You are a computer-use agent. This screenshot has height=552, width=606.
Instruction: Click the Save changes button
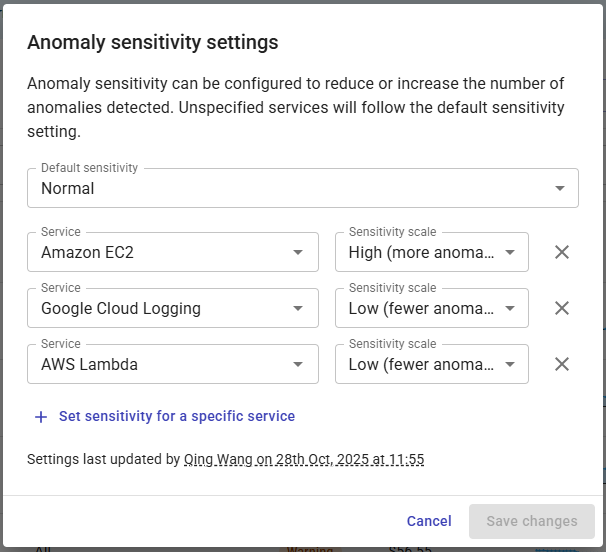click(x=532, y=521)
